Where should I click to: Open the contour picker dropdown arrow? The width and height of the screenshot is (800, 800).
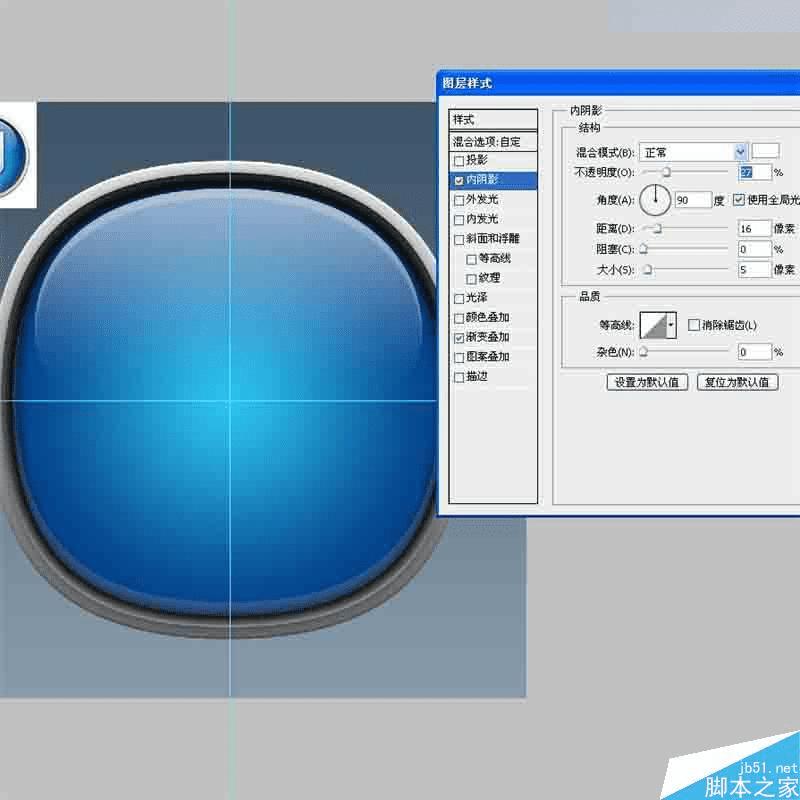(x=673, y=324)
